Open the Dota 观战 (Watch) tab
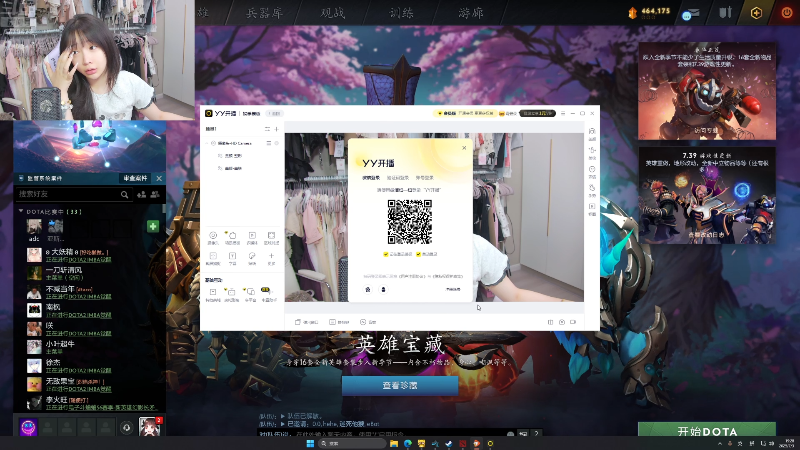The image size is (800, 450). coord(333,12)
